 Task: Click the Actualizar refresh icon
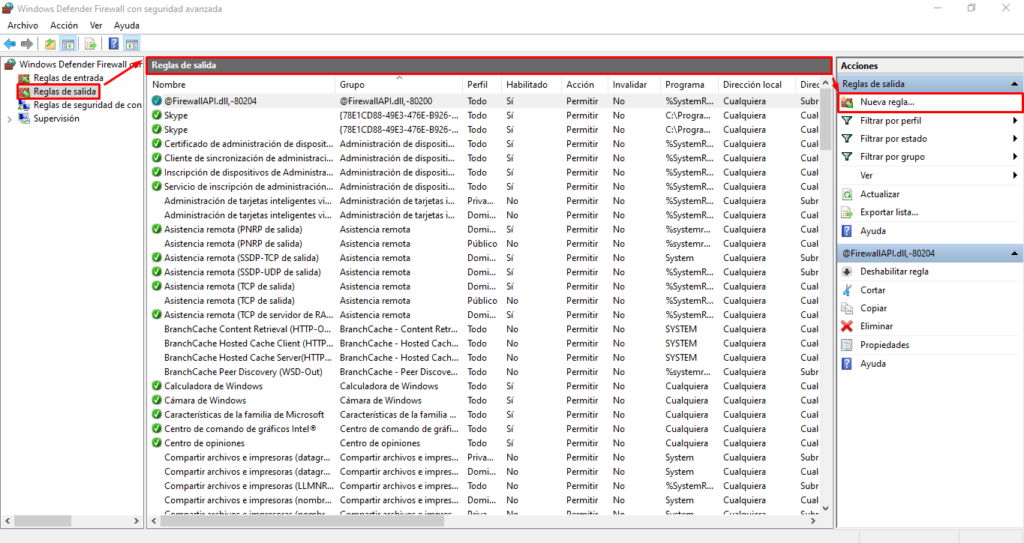[x=847, y=194]
